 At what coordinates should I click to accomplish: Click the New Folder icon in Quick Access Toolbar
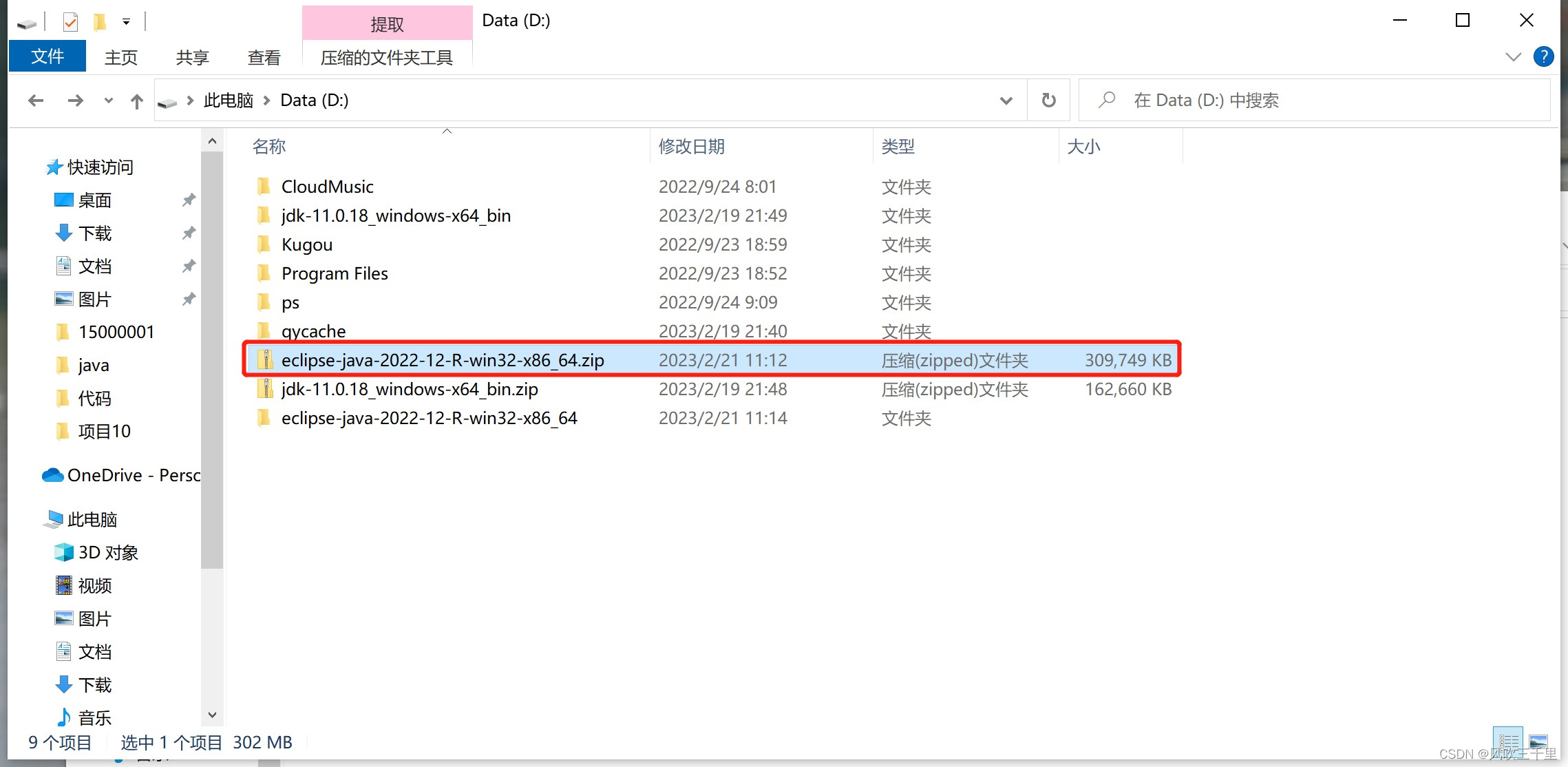coord(99,21)
